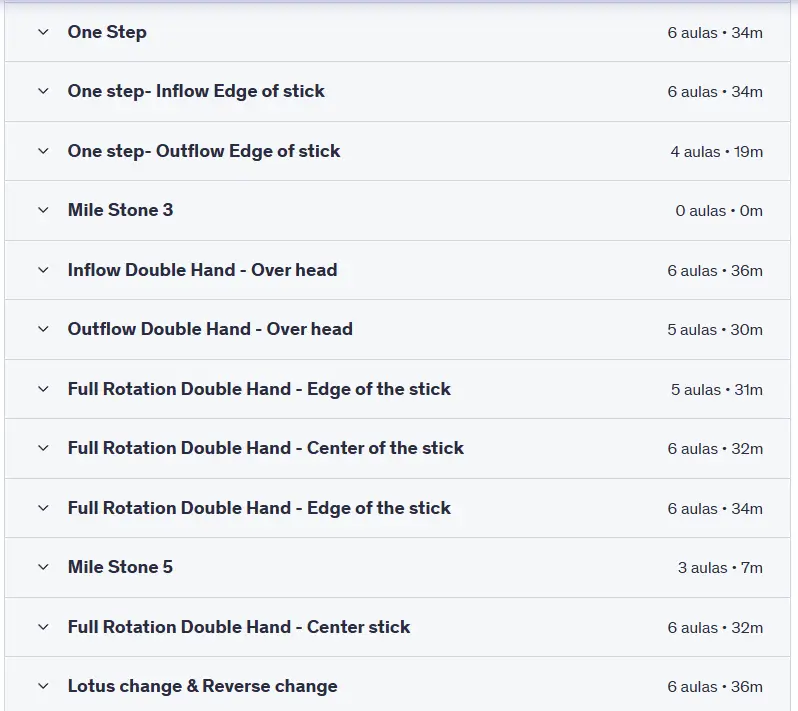Click the "0 aulas • 0m" label

point(719,211)
